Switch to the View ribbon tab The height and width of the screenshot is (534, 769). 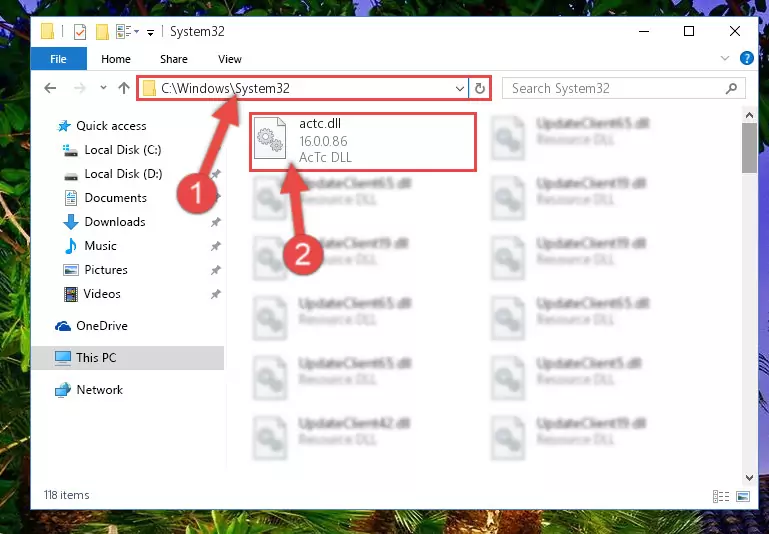coord(230,59)
